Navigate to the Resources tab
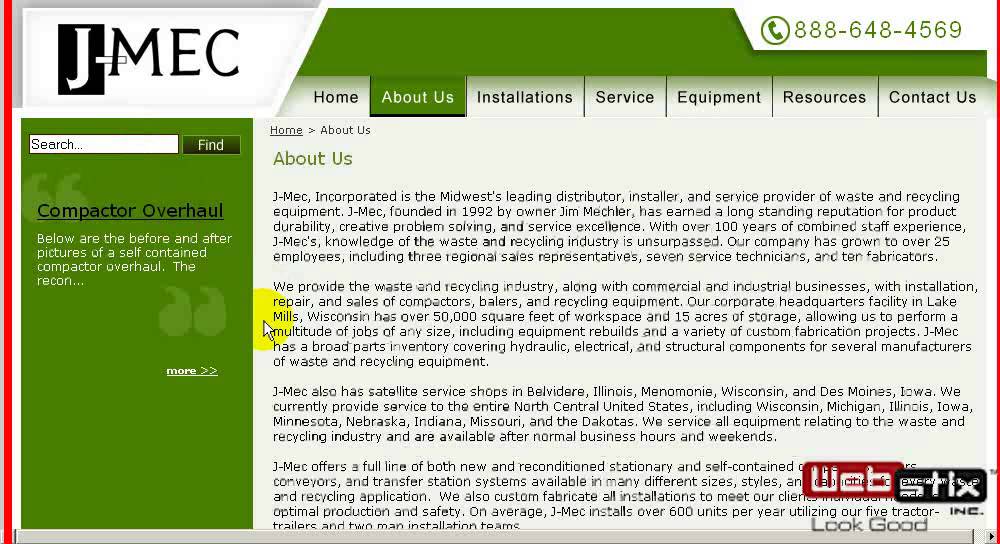The width and height of the screenshot is (1000, 544). tap(825, 97)
